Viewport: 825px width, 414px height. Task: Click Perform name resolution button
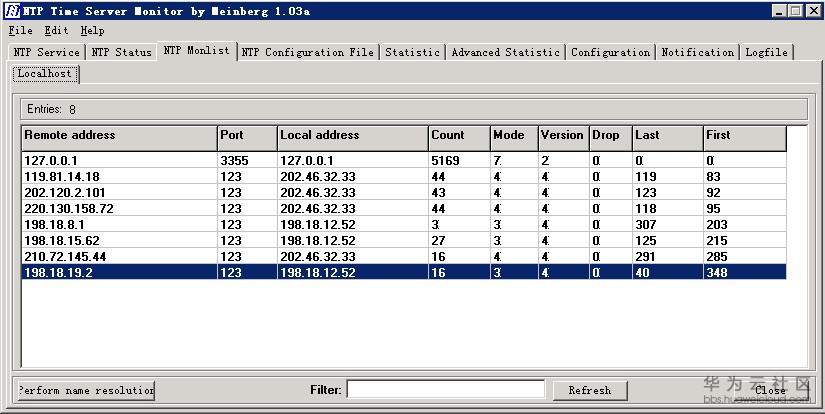pyautogui.click(x=86, y=390)
